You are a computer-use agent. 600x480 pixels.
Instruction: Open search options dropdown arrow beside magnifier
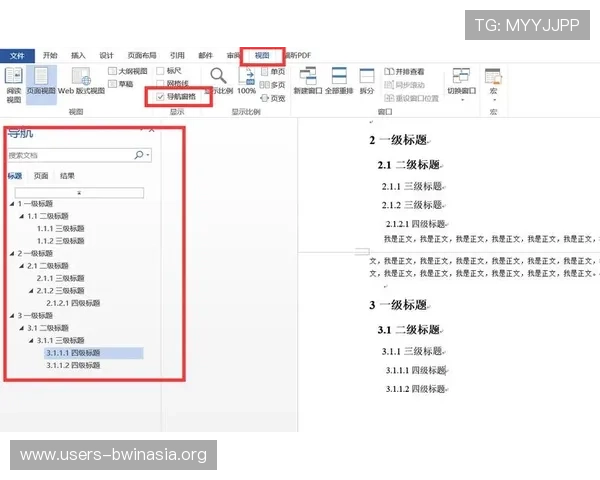pyautogui.click(x=148, y=155)
